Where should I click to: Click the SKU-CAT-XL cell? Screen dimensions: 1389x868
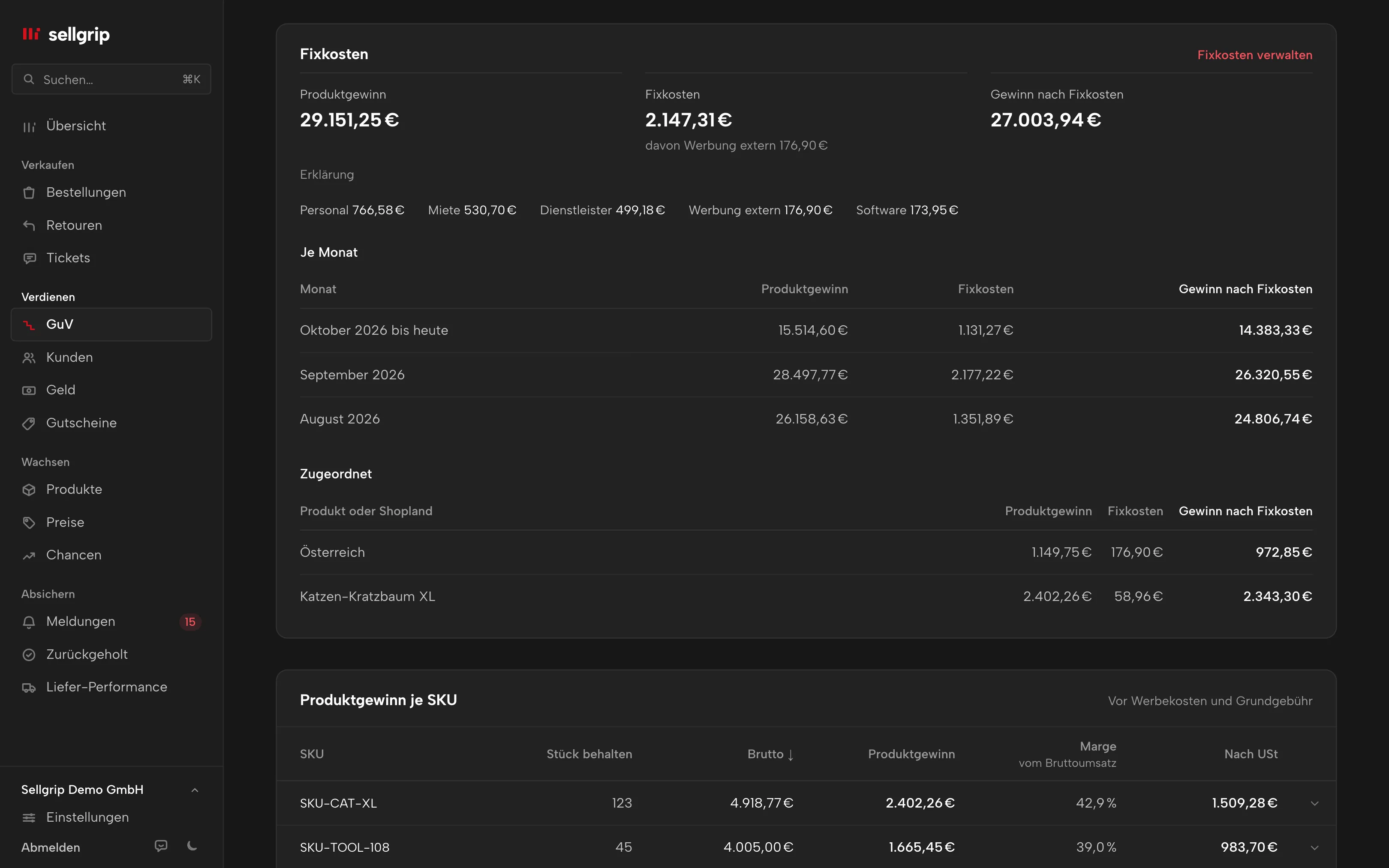[338, 803]
